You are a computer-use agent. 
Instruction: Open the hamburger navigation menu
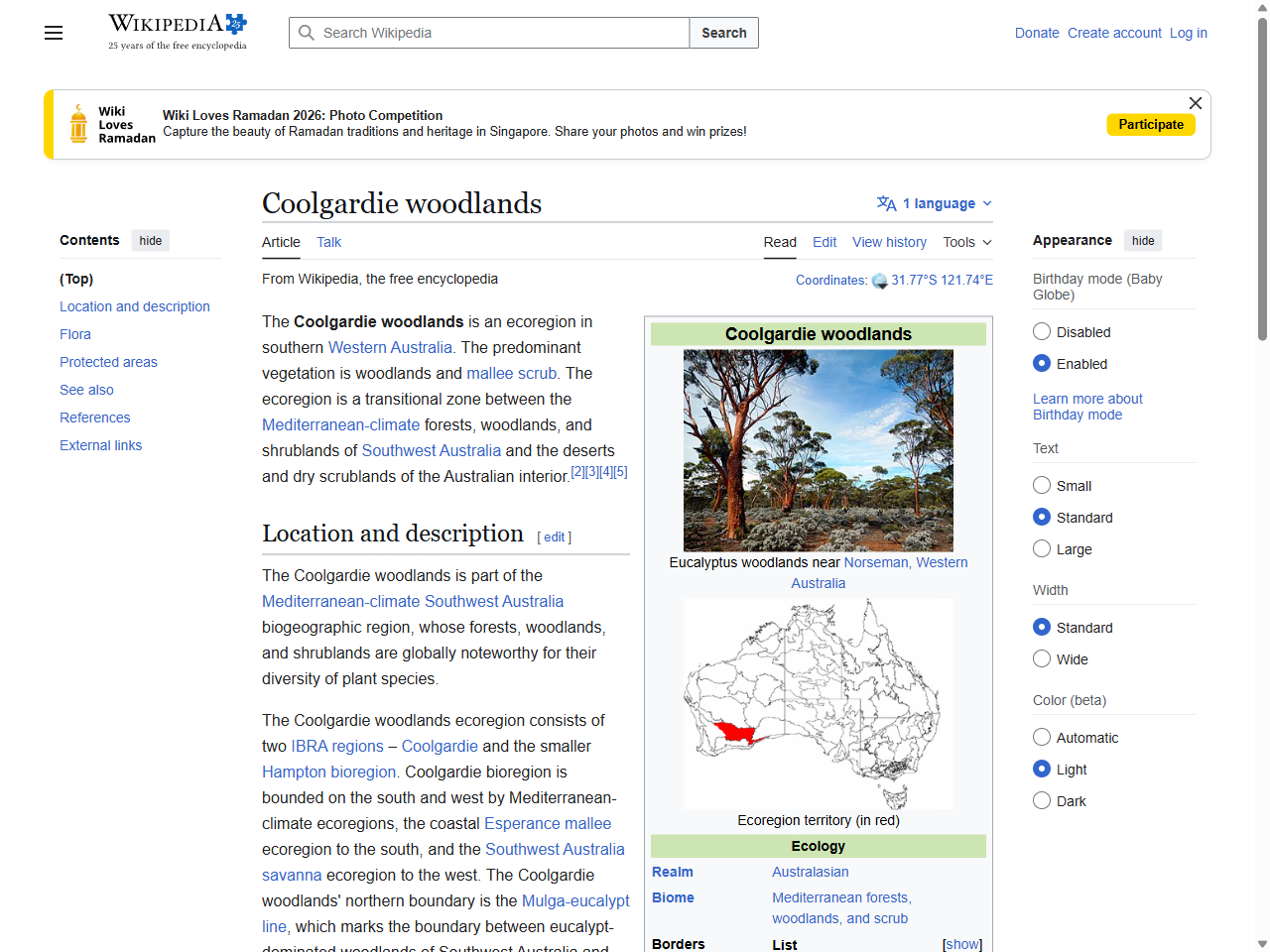pos(53,33)
